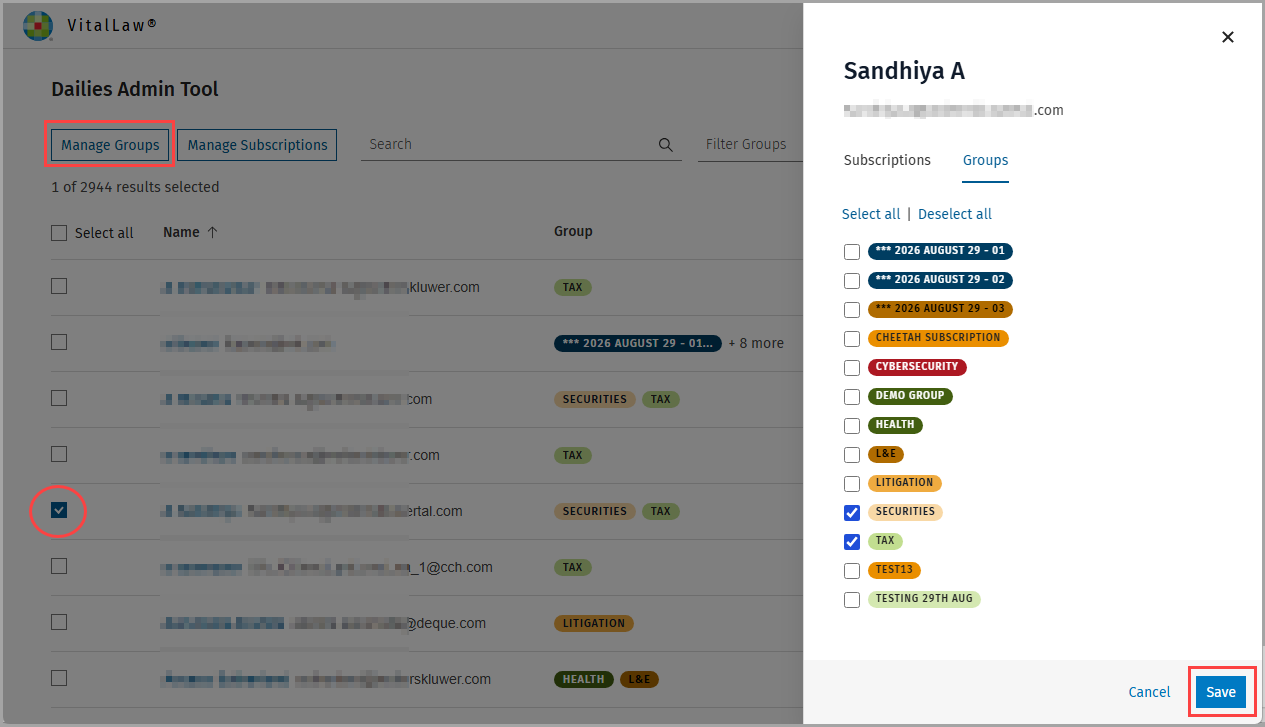Select the row ending _1@cch.com
This screenshot has height=727, width=1265.
pos(59,566)
